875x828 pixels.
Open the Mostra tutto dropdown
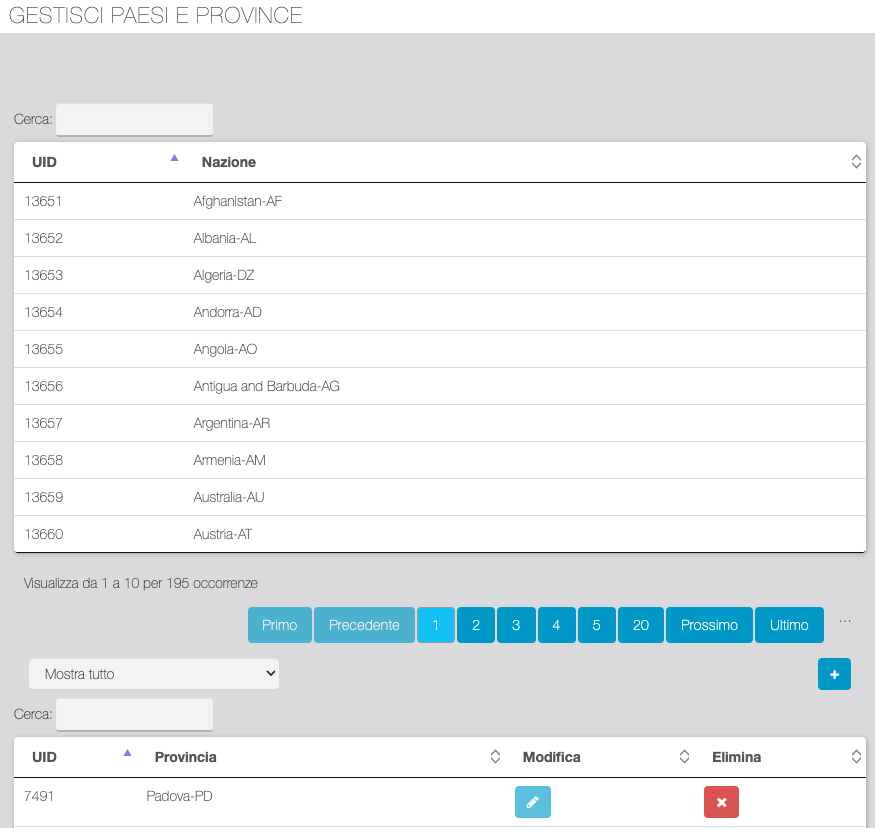point(154,674)
